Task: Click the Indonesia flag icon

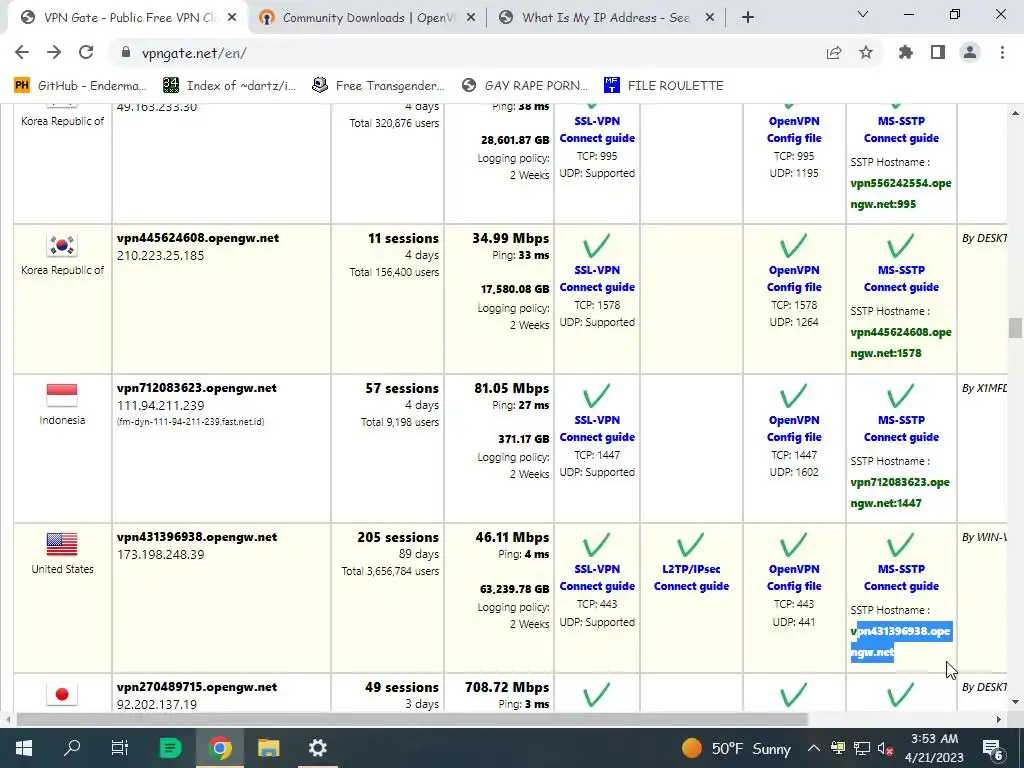Action: point(62,395)
